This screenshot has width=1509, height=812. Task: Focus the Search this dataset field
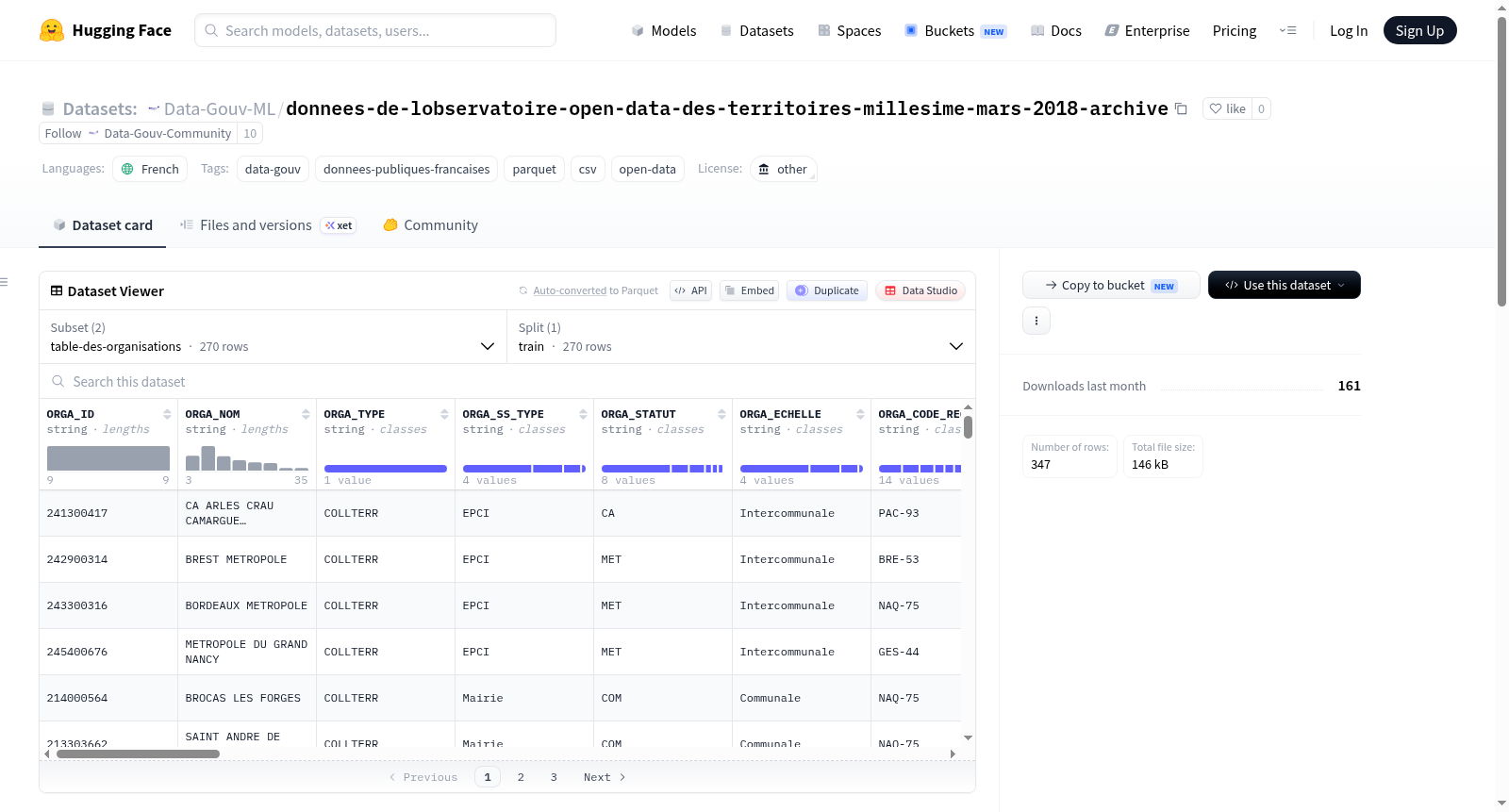pyautogui.click(x=507, y=381)
